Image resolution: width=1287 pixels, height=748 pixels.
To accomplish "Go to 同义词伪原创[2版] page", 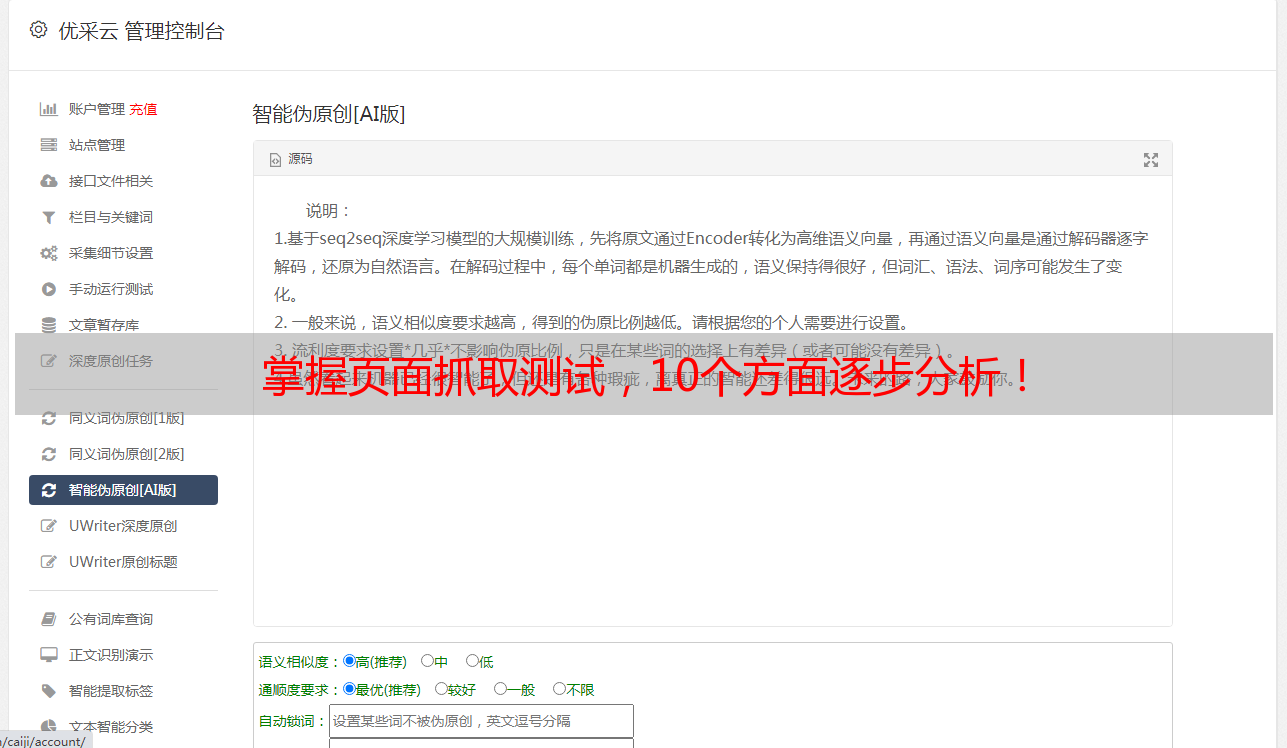I will click(x=127, y=454).
